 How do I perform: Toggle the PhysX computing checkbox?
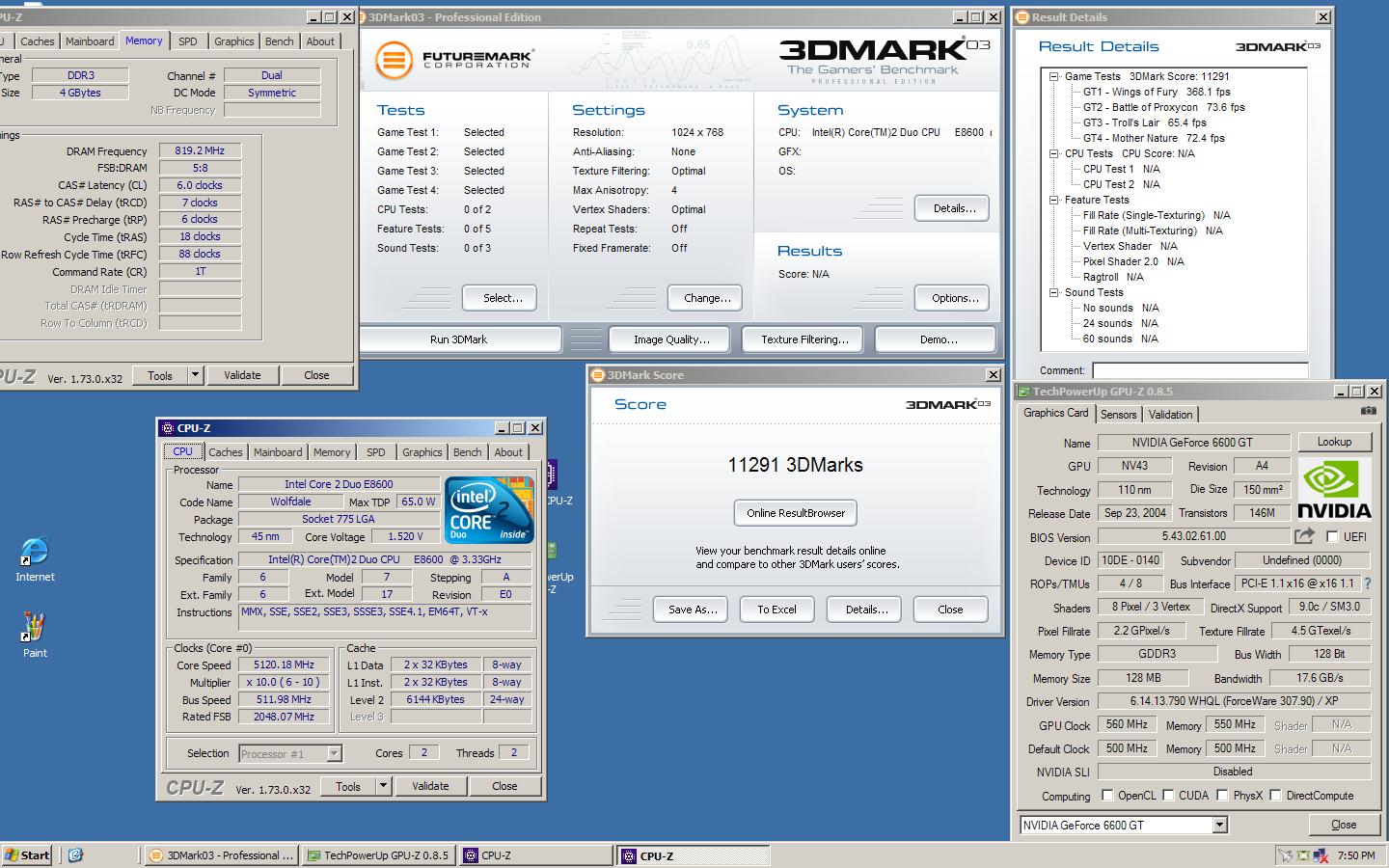(1222, 796)
